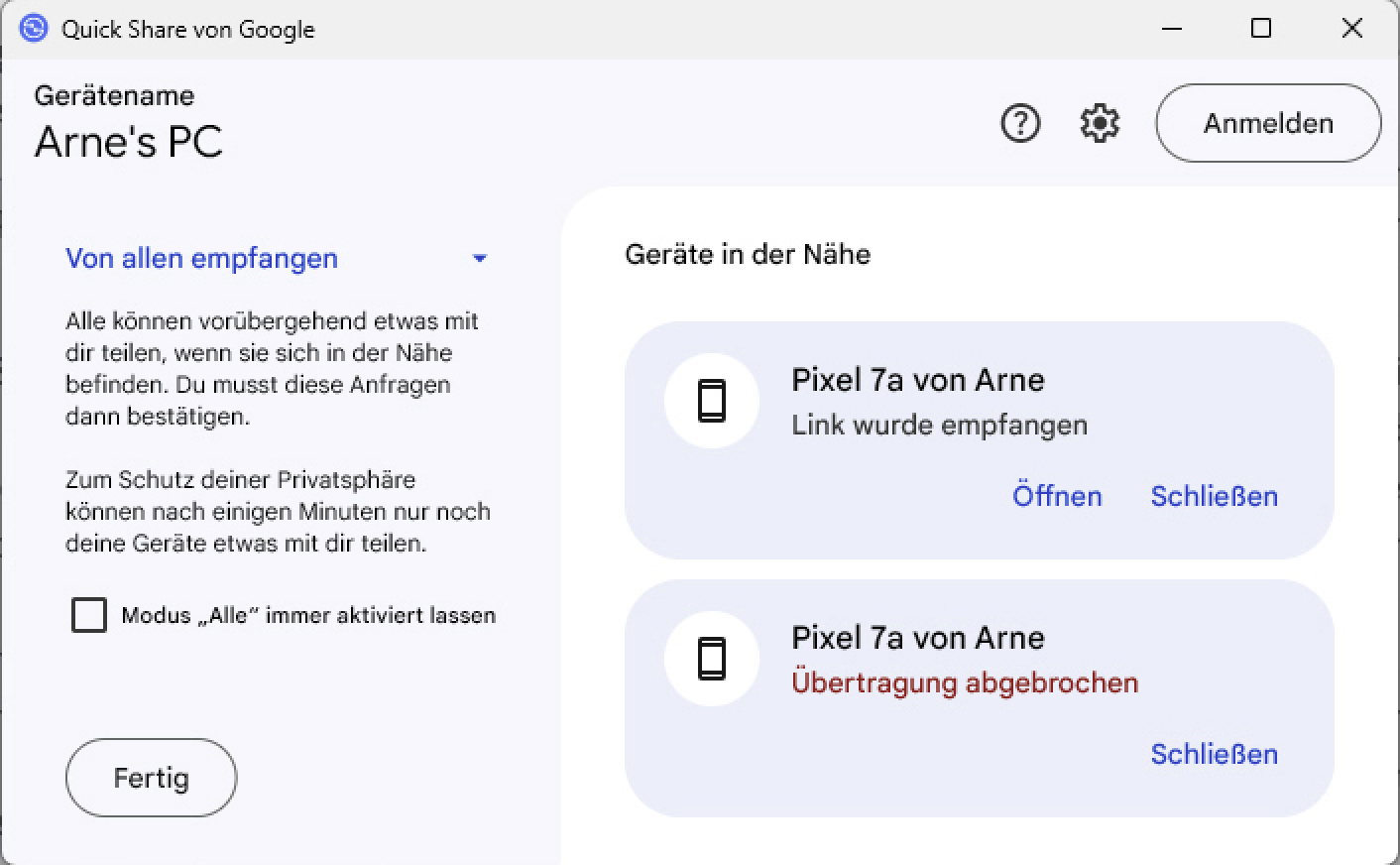Click the blue dropdown arrow next to the visibility mode
This screenshot has width=1400, height=865.
pos(480,259)
